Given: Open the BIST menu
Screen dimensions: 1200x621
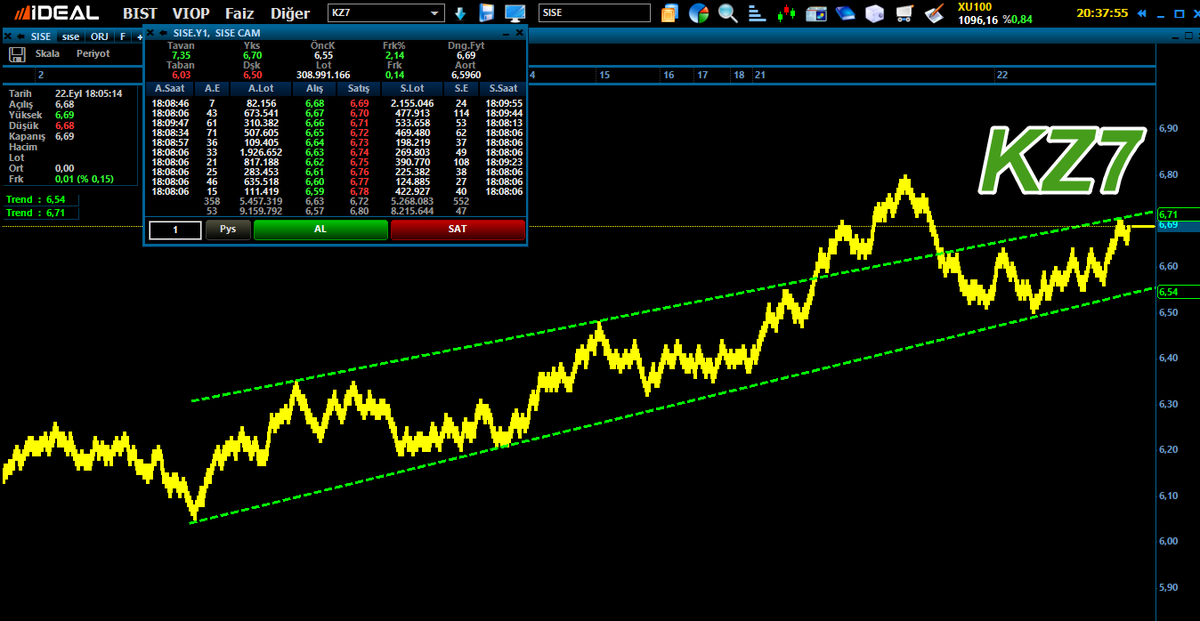Looking at the screenshot, I should (x=140, y=14).
